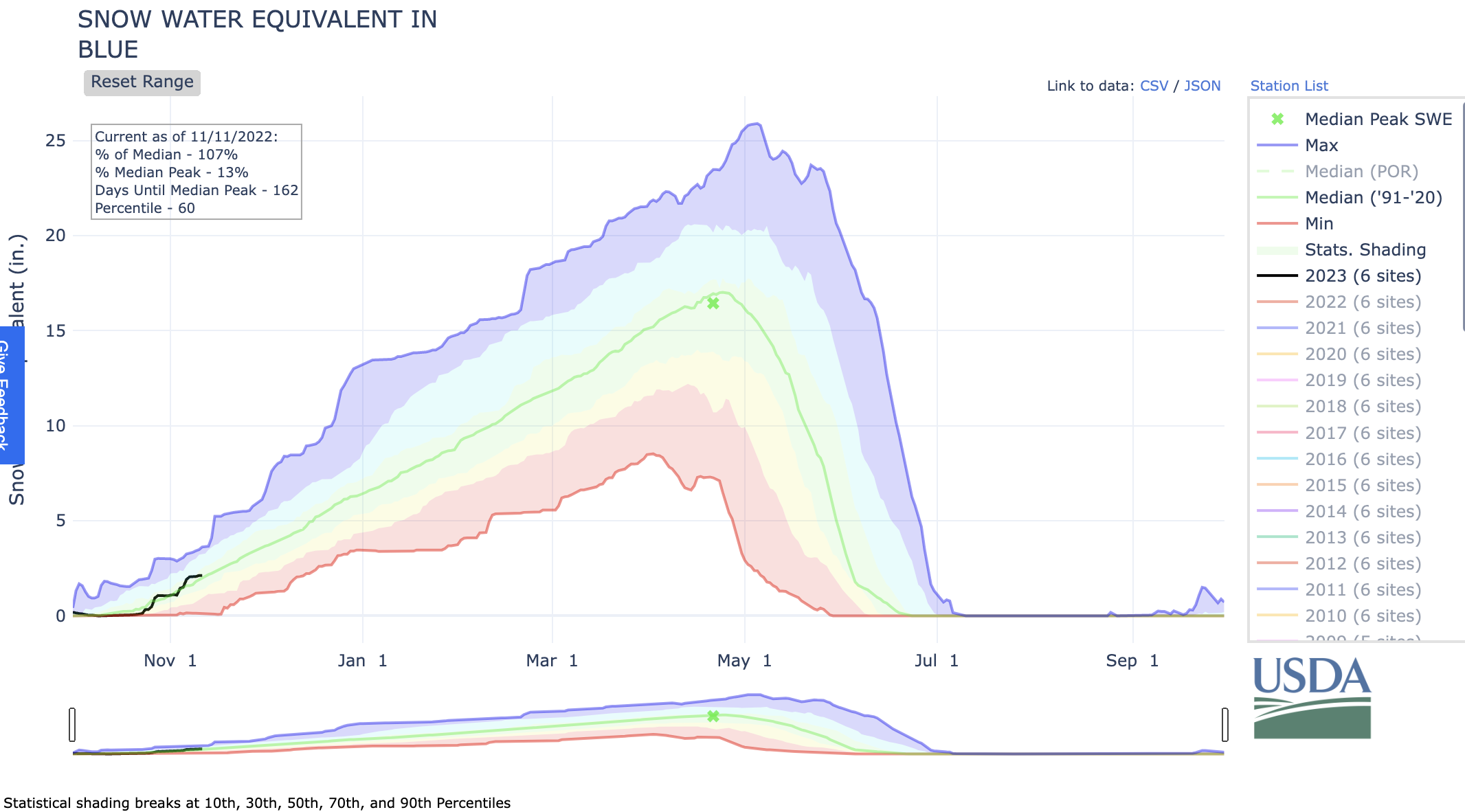Enable the 2022 (6 sites) trace
Viewport: 1465px width, 812px height.
1362,302
